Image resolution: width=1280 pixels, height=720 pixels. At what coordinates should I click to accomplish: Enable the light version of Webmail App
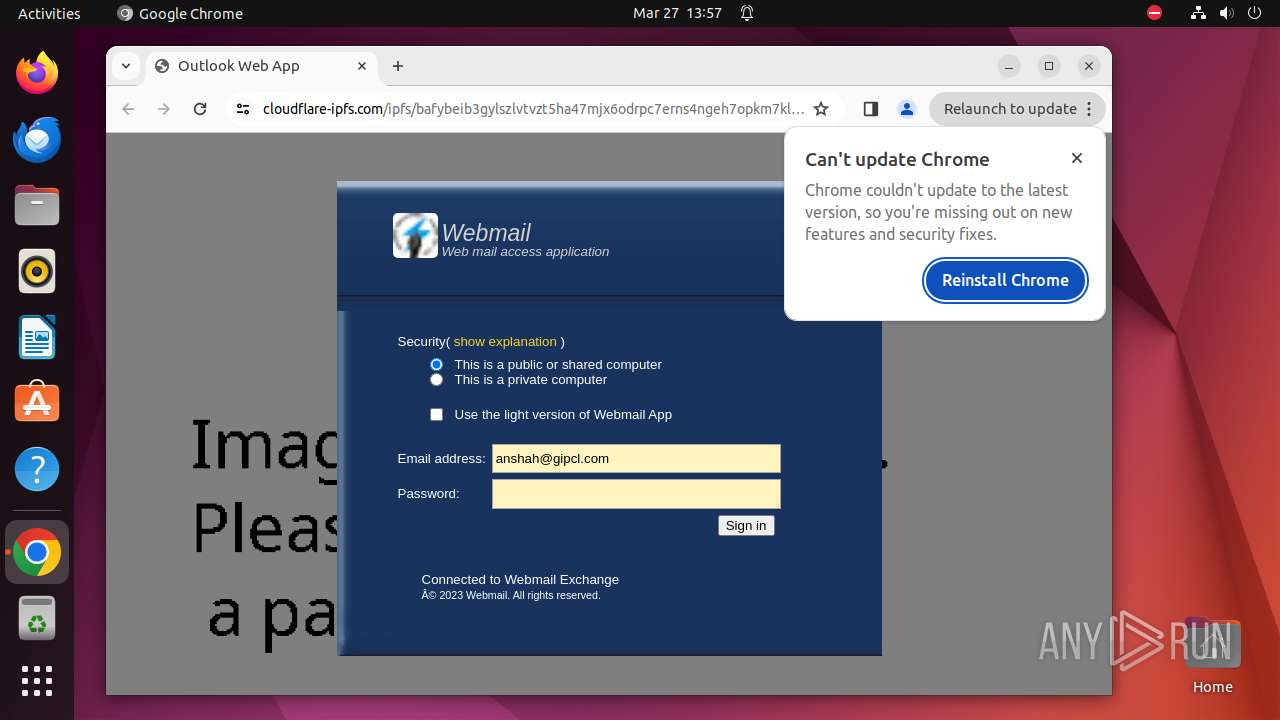click(x=436, y=415)
